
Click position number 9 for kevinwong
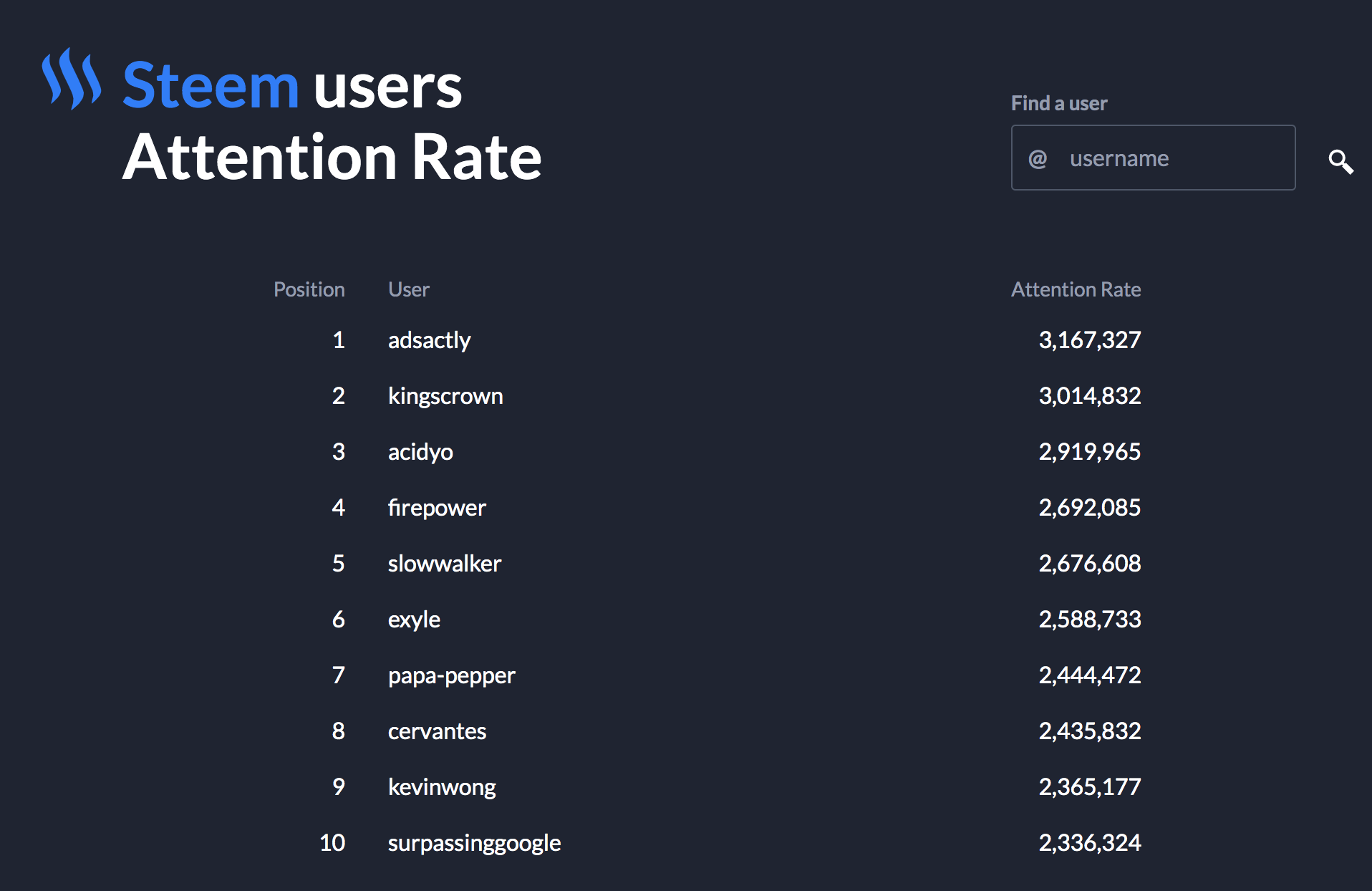point(339,786)
